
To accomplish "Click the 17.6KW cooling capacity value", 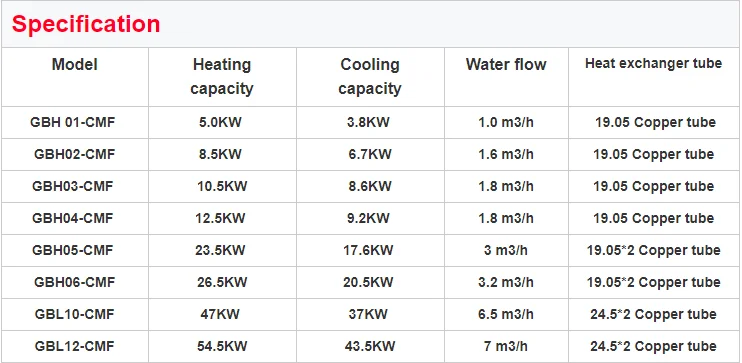I will point(368,250).
